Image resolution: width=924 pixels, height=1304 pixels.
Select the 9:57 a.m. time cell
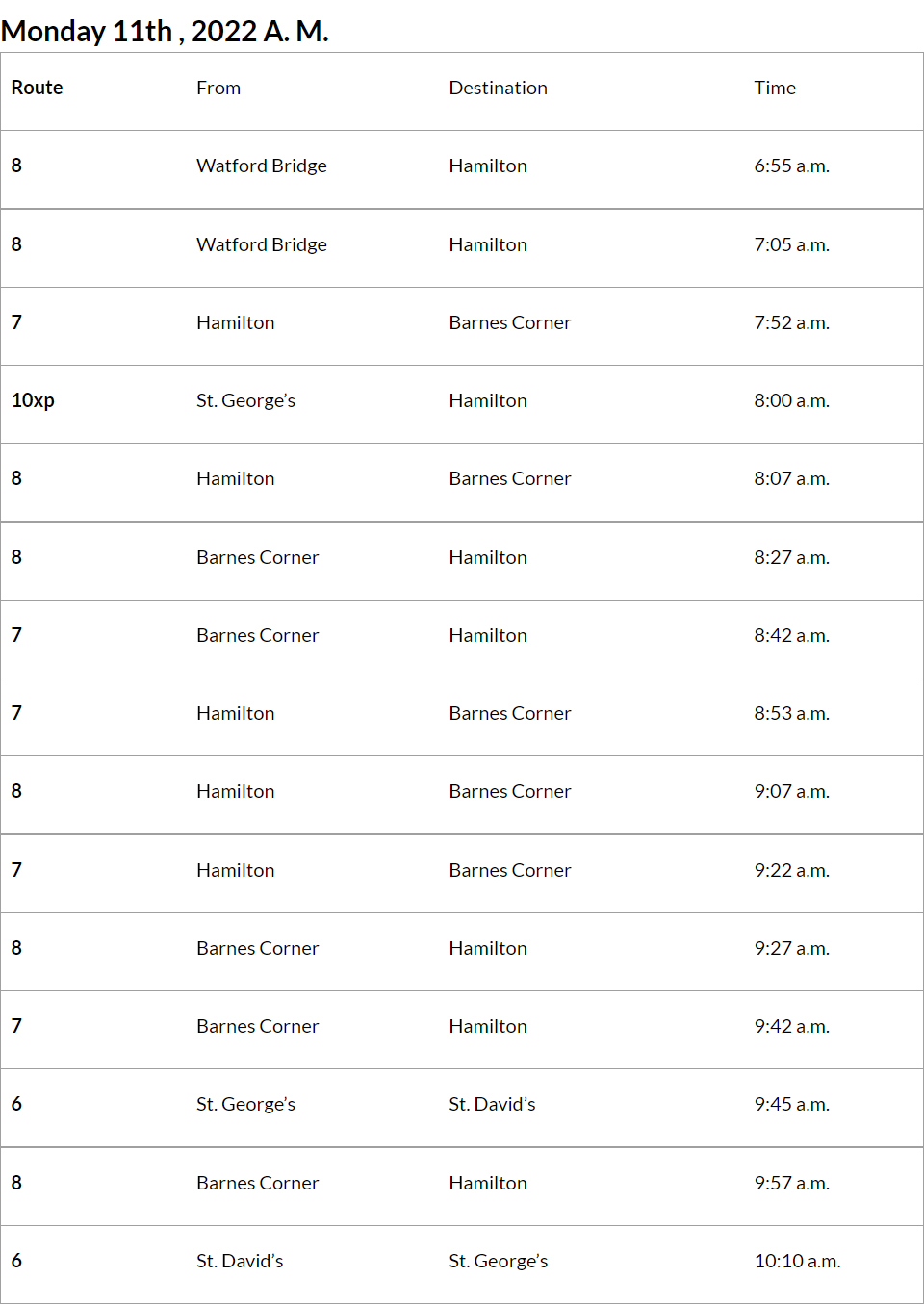click(x=791, y=1183)
